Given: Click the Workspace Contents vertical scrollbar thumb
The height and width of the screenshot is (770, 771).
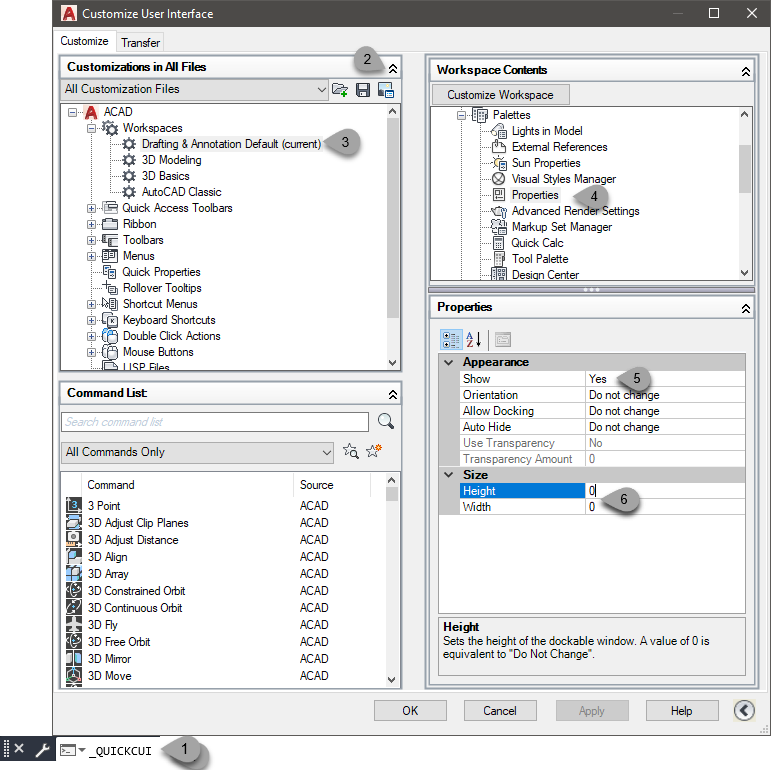Looking at the screenshot, I should 744,169.
